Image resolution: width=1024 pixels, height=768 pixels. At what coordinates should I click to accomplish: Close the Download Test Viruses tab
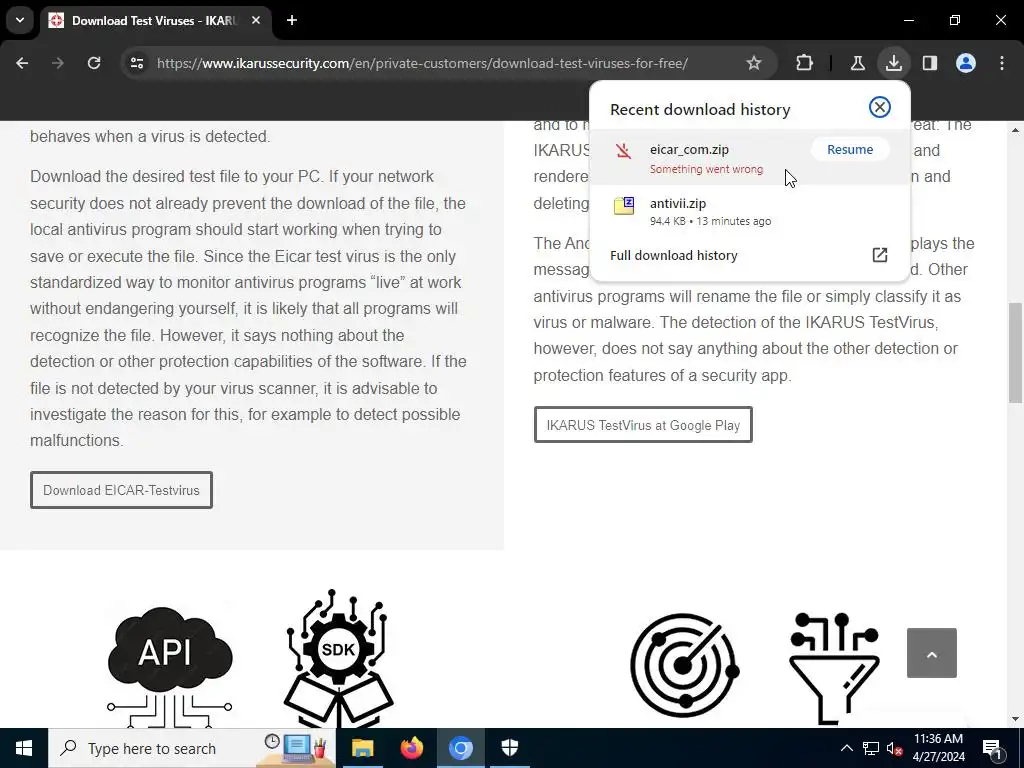(256, 20)
